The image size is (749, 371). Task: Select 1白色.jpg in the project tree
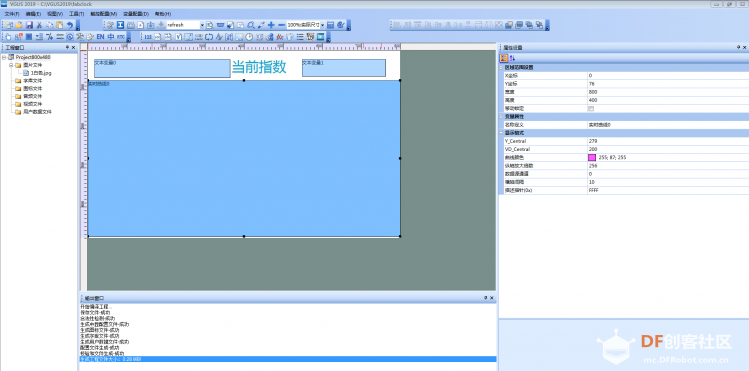[x=41, y=73]
